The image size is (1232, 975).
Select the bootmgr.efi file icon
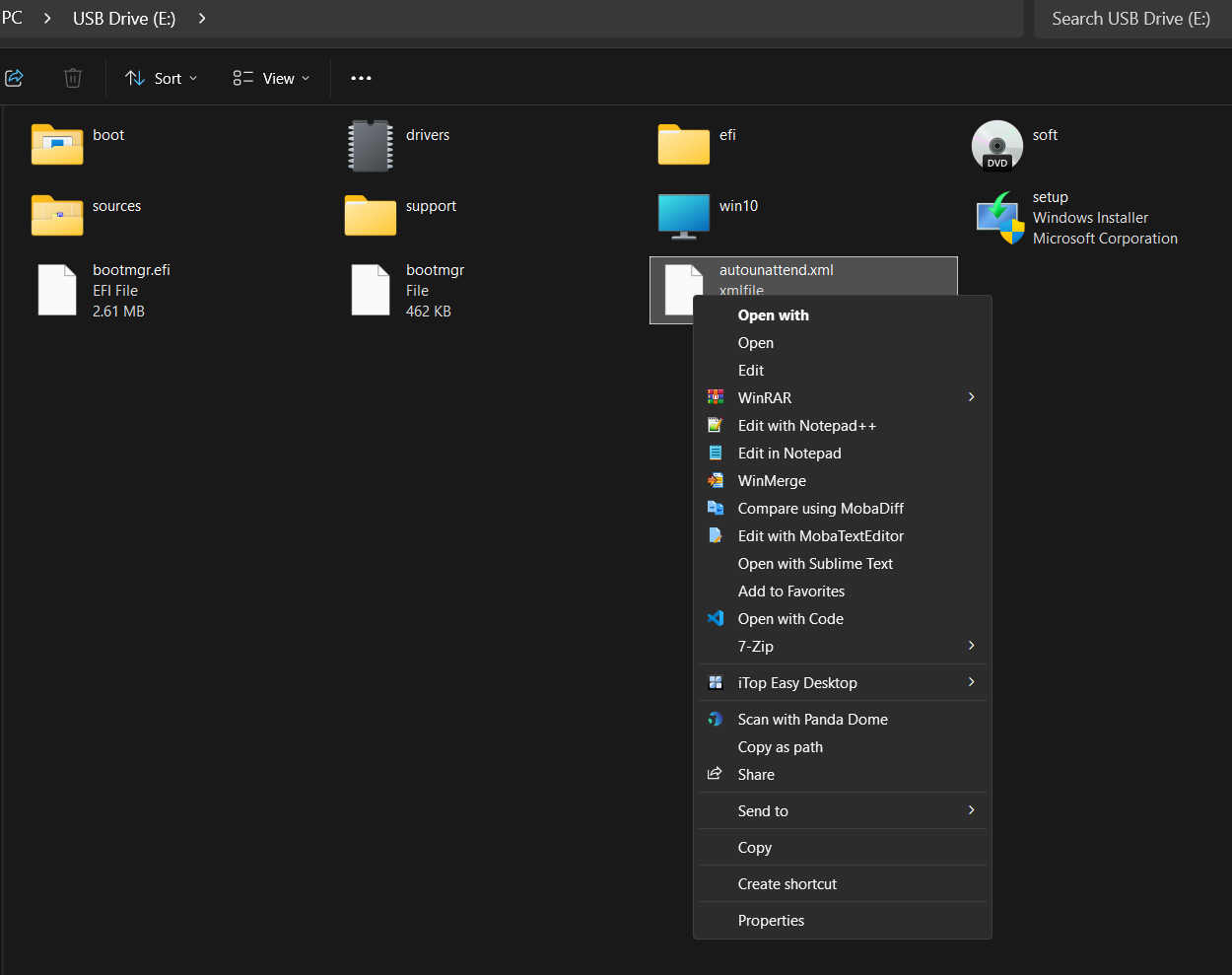[57, 290]
